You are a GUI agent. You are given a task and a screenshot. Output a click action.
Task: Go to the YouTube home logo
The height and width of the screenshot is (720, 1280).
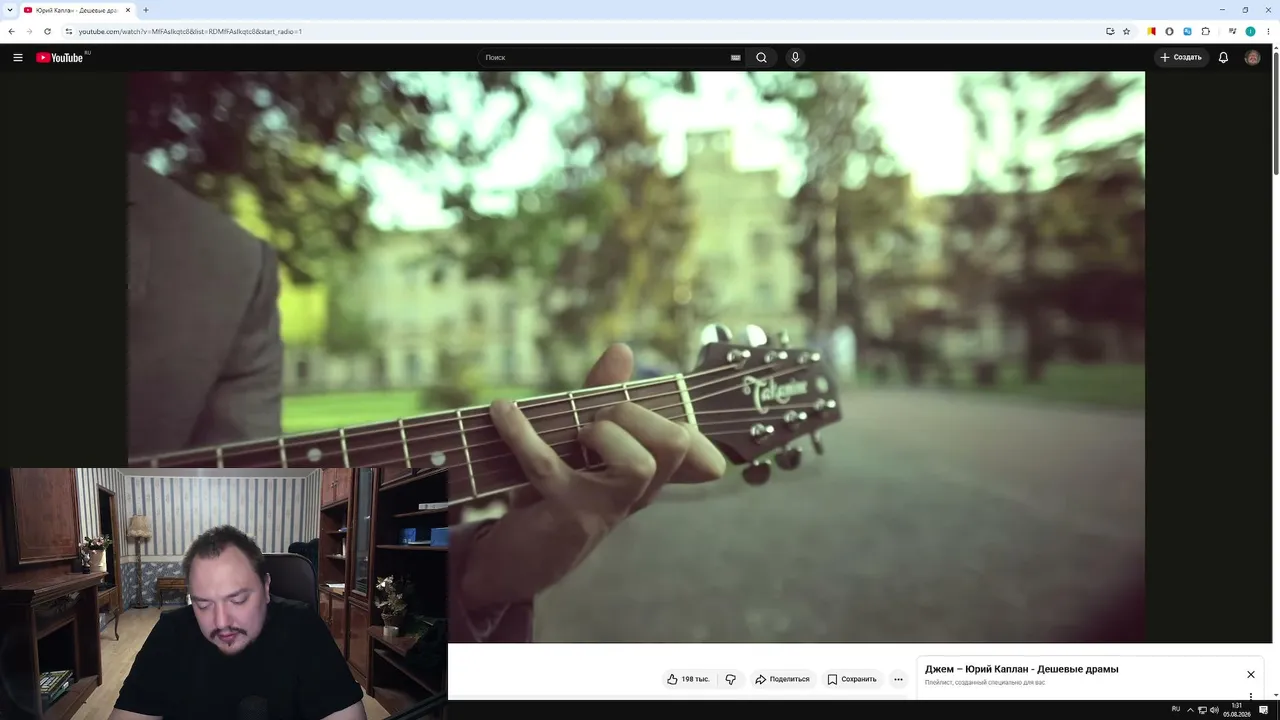[x=60, y=57]
